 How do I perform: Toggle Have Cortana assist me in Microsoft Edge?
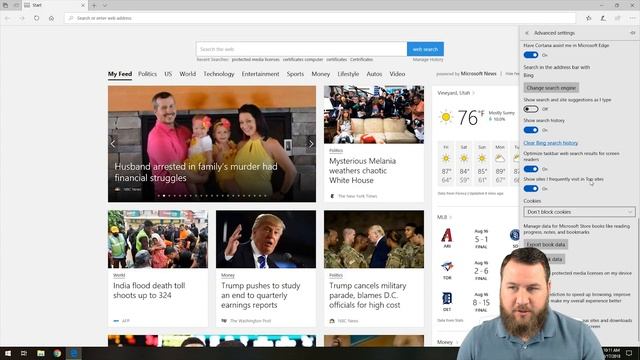pos(531,55)
